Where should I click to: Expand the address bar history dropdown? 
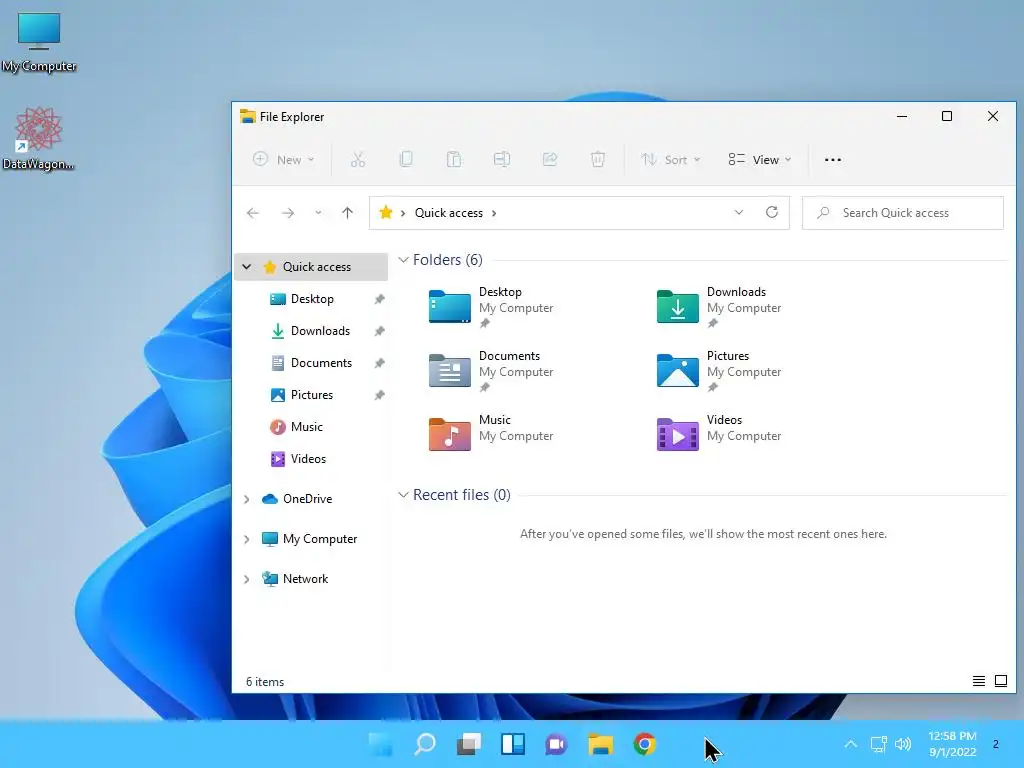tap(739, 212)
